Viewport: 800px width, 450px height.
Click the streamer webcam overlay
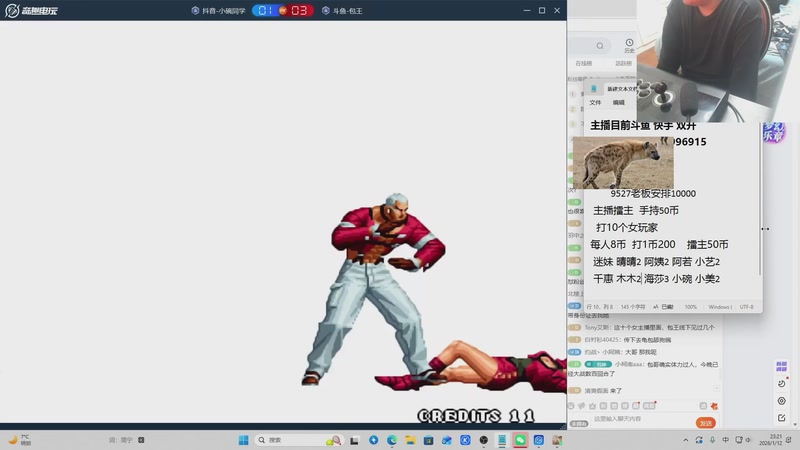[717, 61]
